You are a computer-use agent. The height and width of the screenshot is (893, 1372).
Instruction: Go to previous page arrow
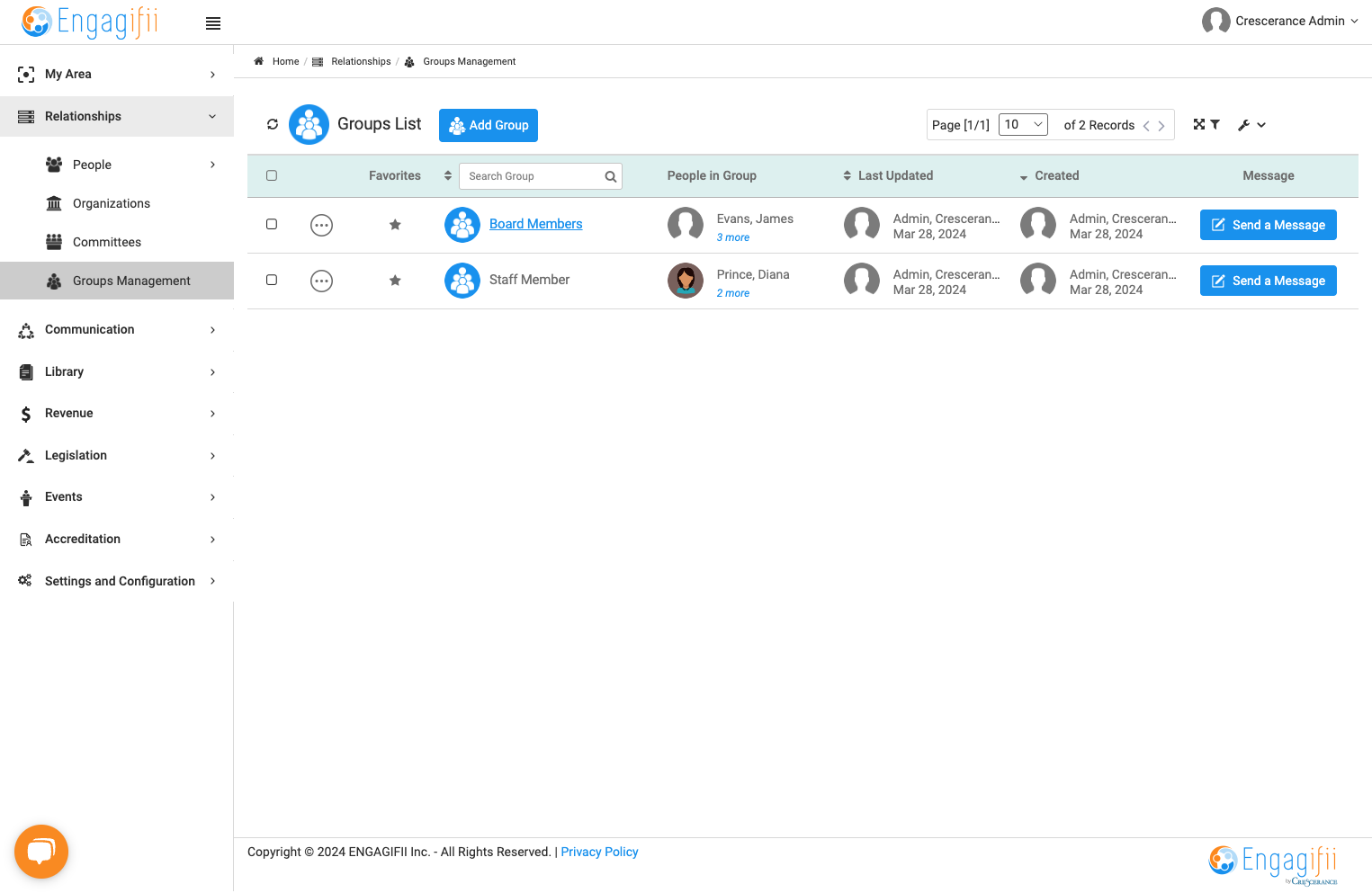point(1146,126)
